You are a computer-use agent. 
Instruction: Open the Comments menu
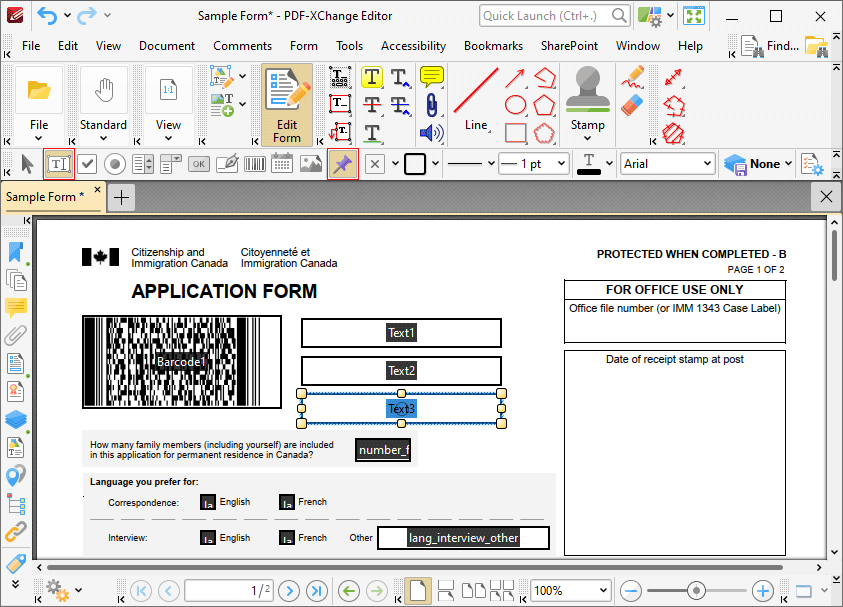pyautogui.click(x=242, y=46)
